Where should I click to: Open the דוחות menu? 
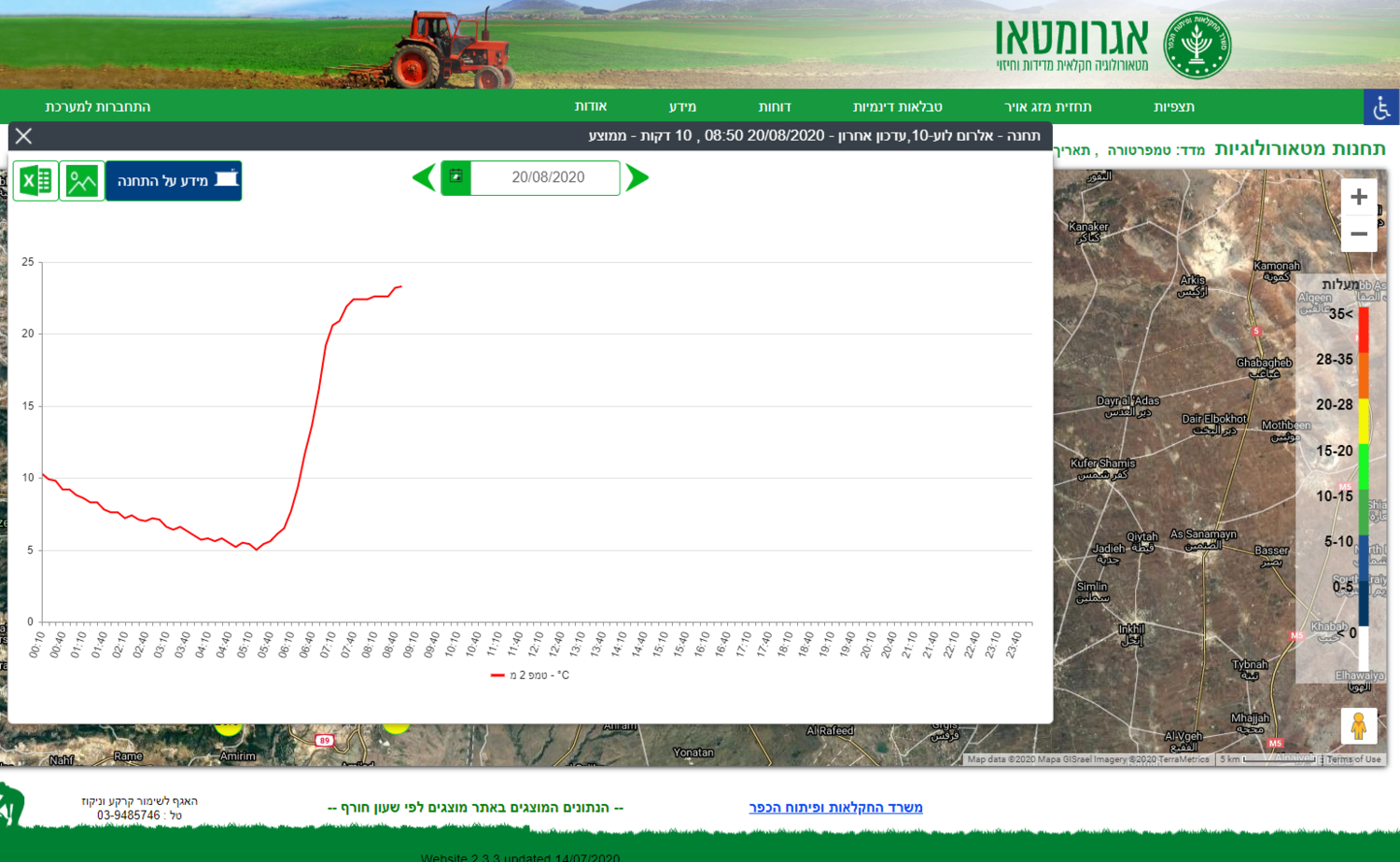click(x=775, y=107)
